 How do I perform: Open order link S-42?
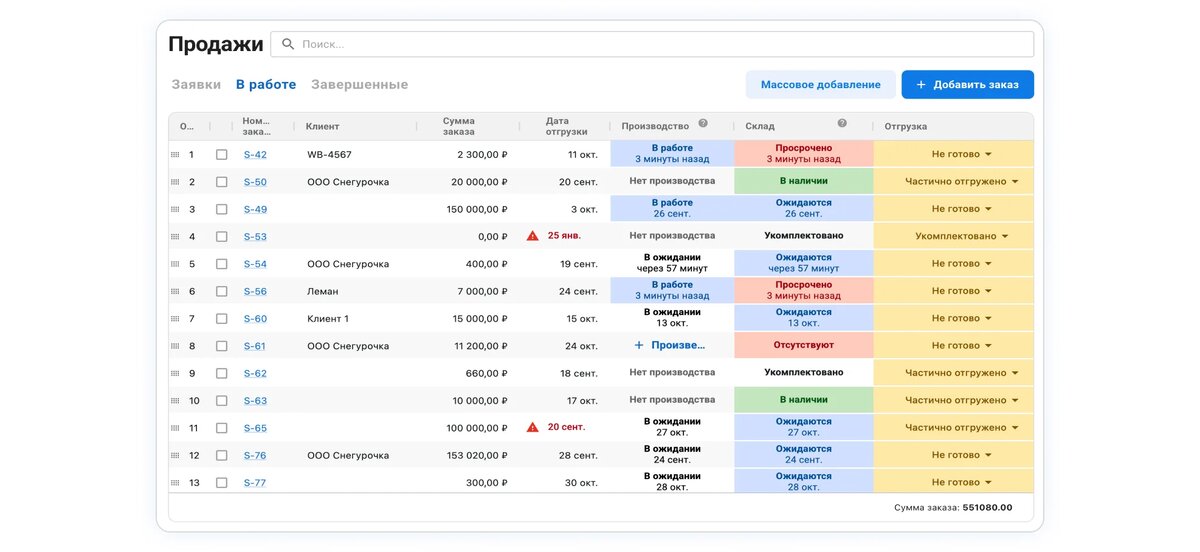click(255, 155)
